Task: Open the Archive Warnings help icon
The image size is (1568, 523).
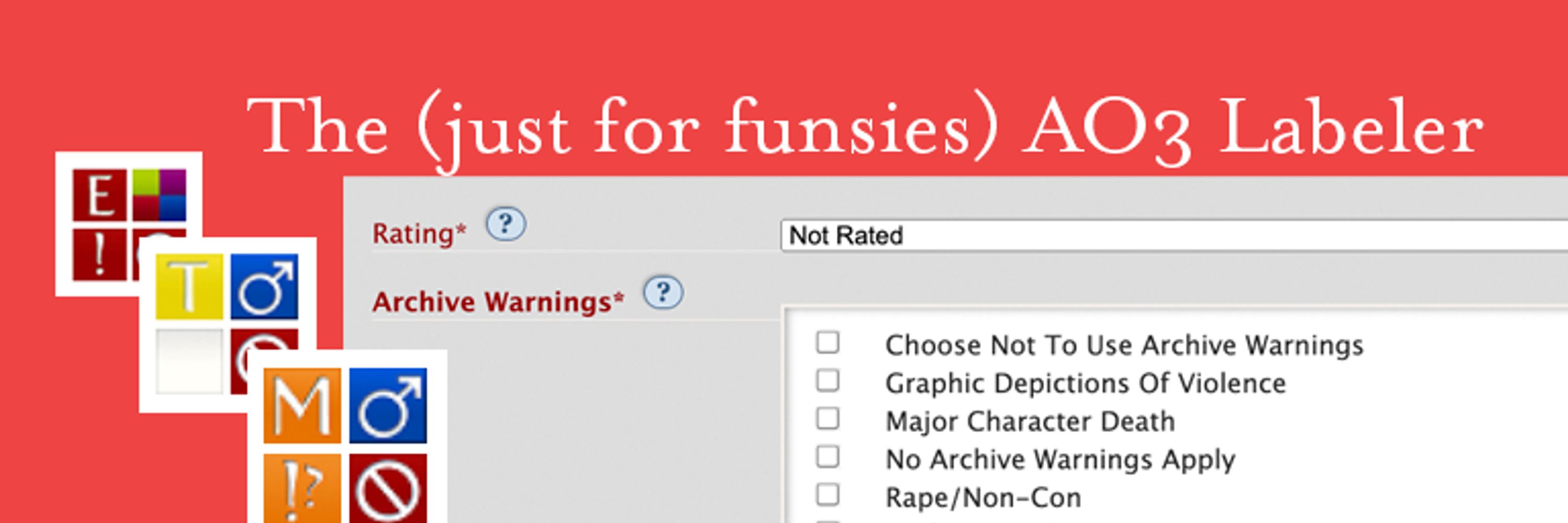Action: tap(663, 292)
